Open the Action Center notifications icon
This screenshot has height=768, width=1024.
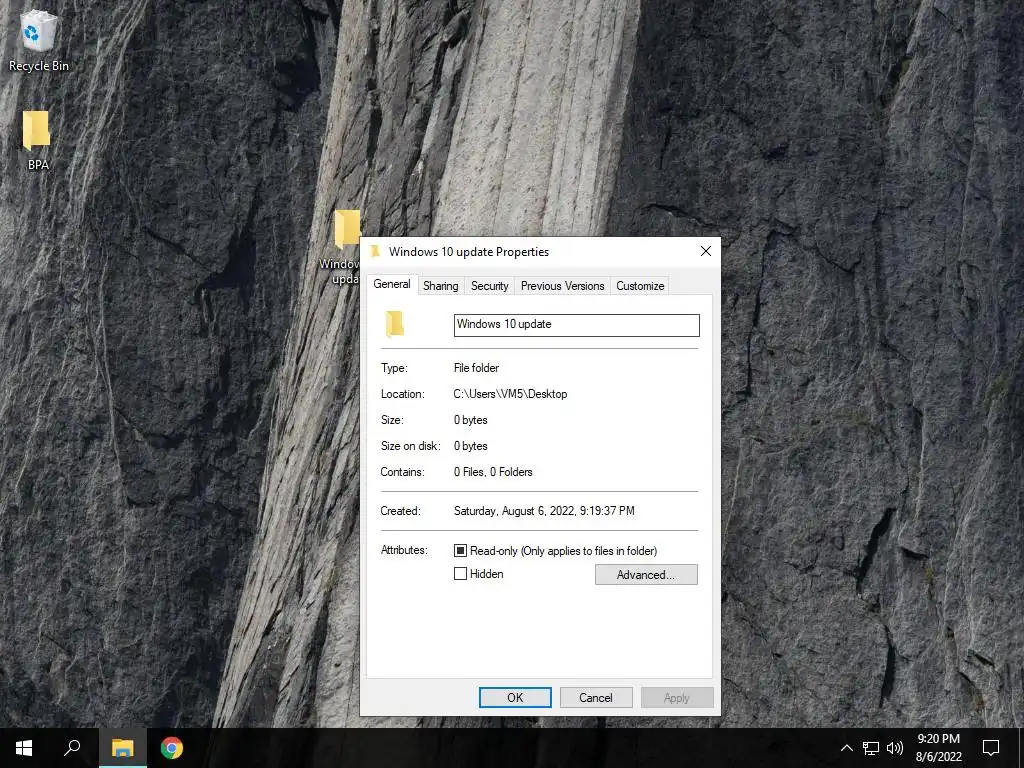[x=991, y=748]
